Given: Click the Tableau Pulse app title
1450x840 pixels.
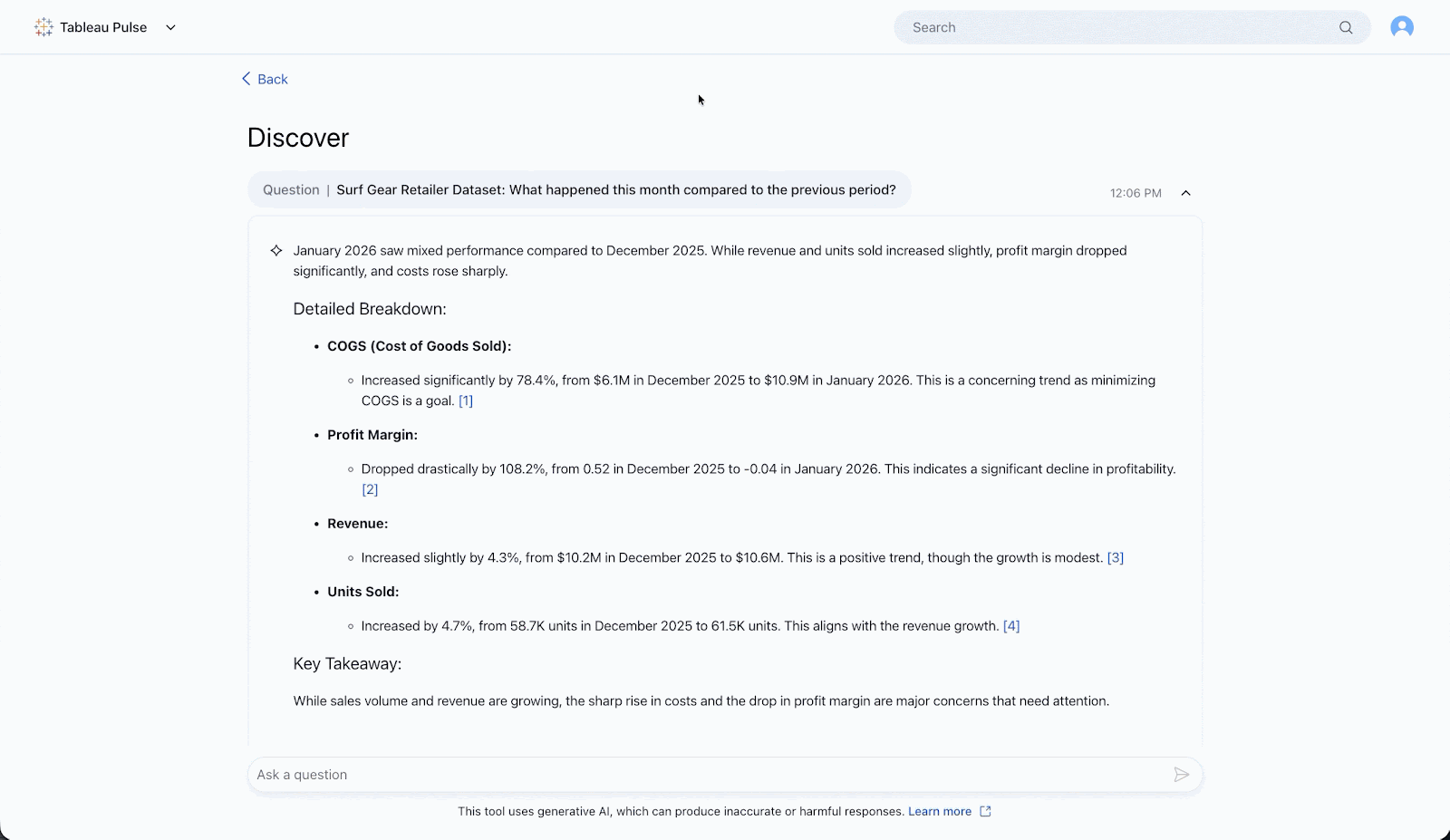Looking at the screenshot, I should [x=103, y=27].
